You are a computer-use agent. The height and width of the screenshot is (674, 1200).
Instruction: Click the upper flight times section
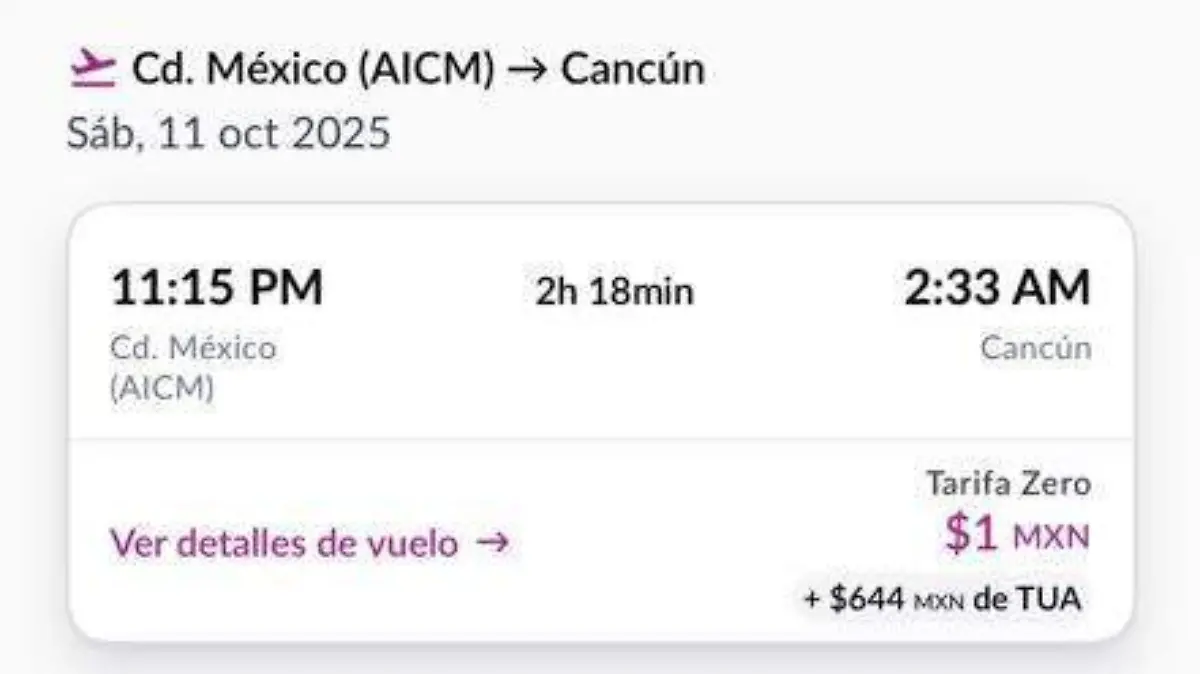click(600, 320)
